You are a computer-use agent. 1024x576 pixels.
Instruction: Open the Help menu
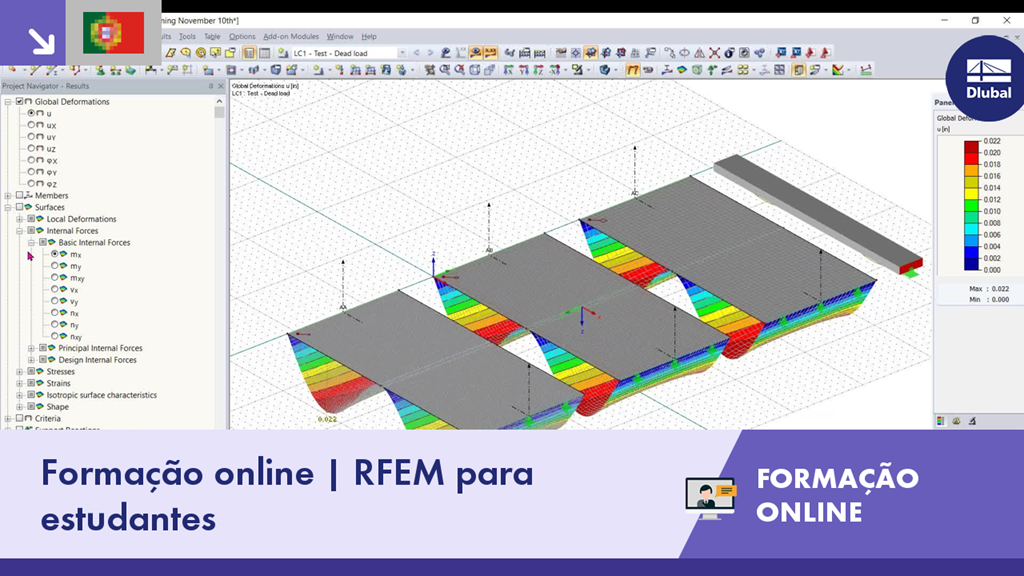click(x=369, y=37)
